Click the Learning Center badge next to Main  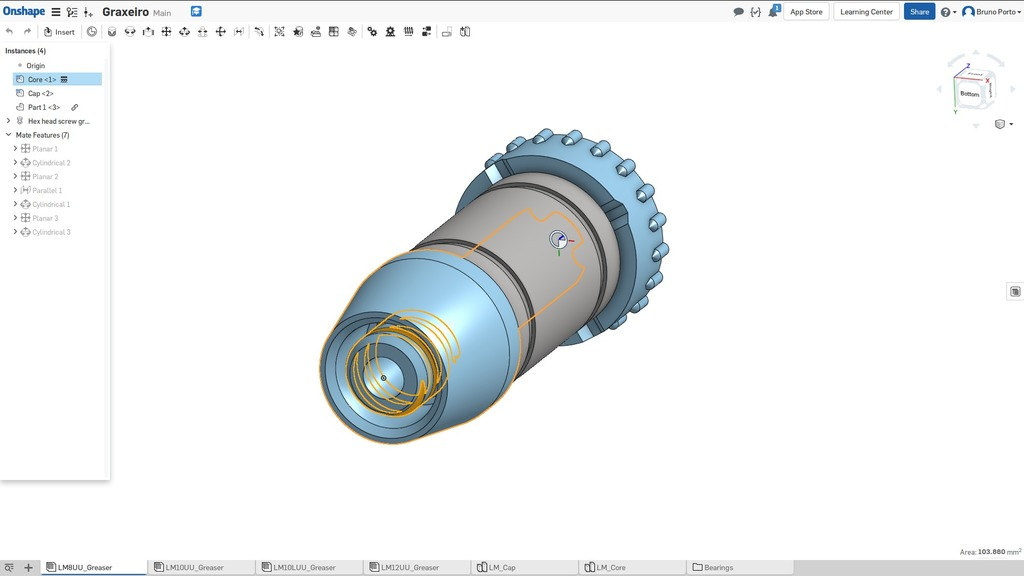[196, 11]
